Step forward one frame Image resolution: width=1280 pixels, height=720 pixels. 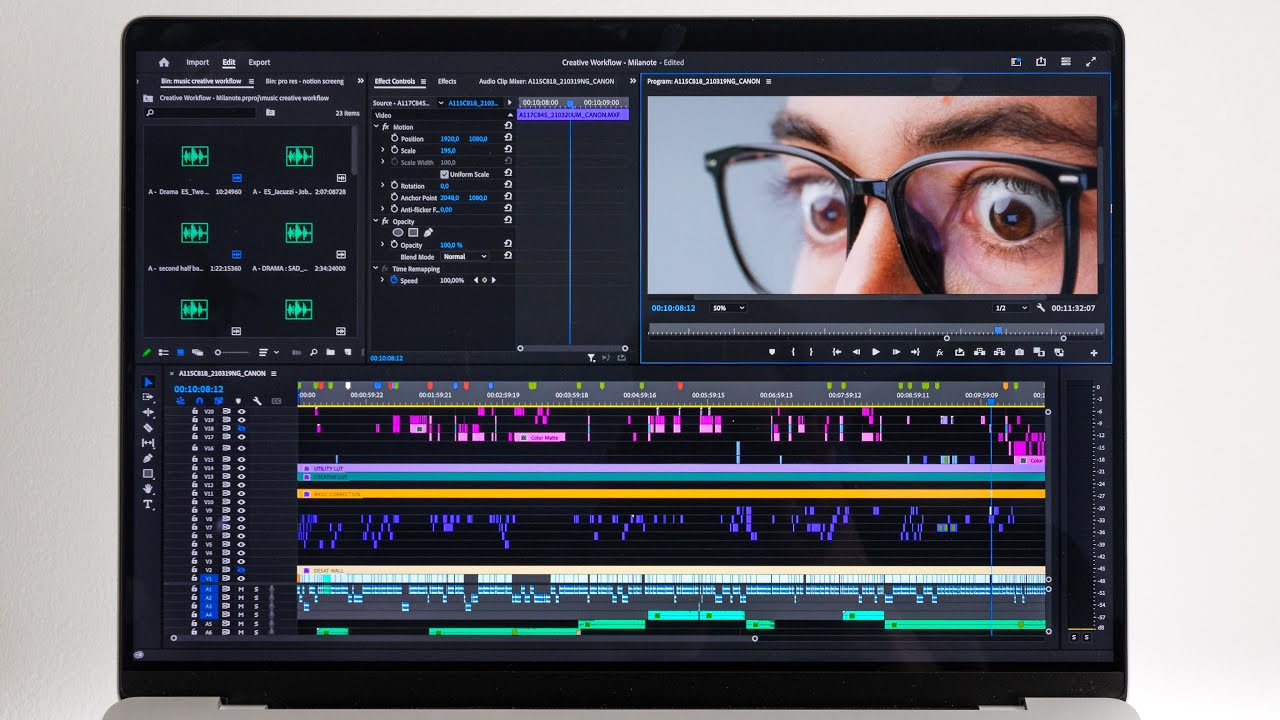pos(896,352)
